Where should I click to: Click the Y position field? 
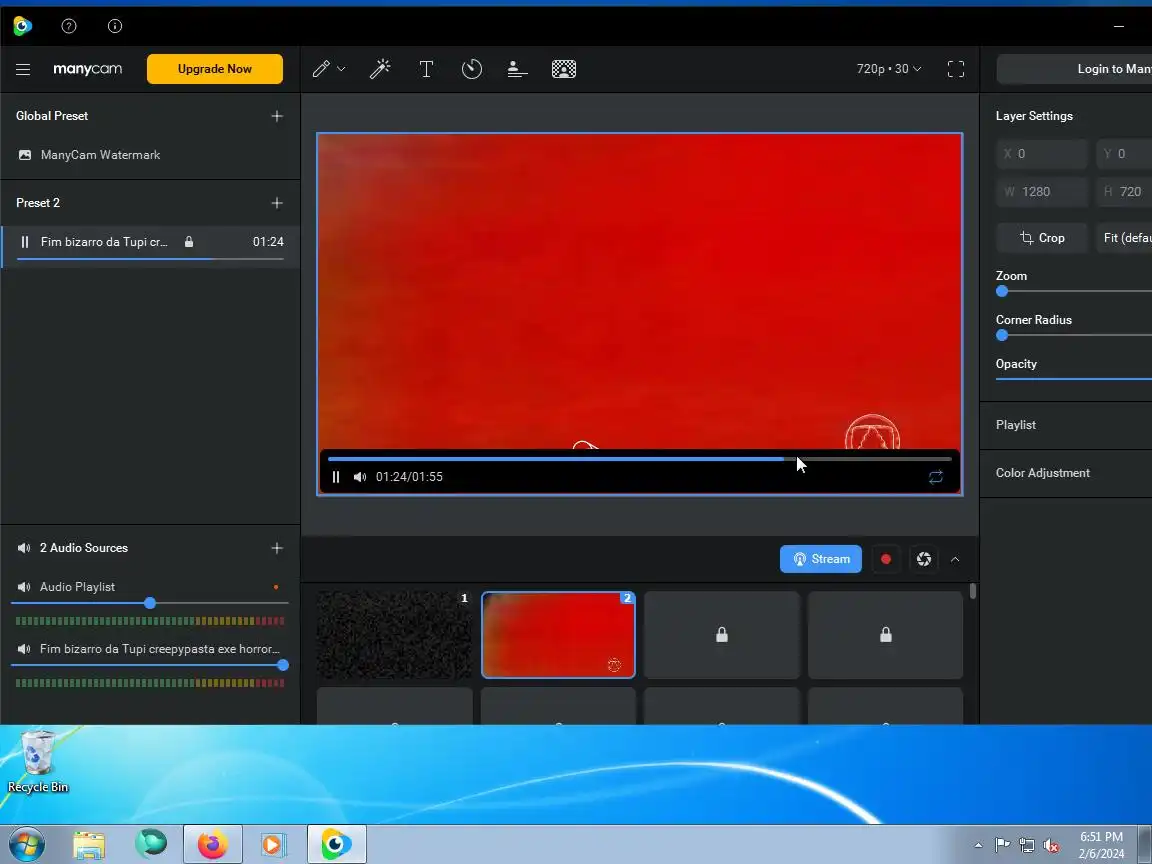tap(1124, 154)
